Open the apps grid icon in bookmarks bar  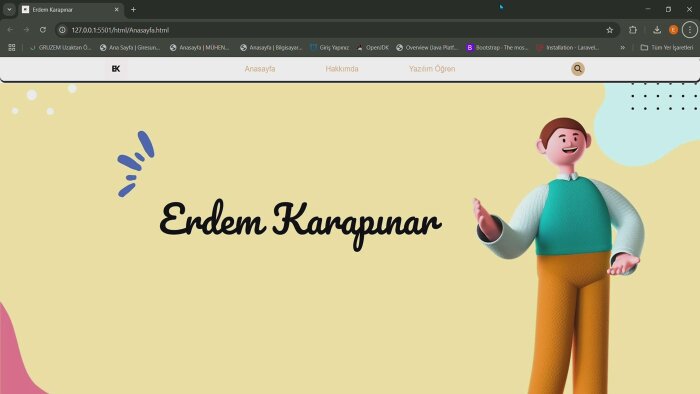pyautogui.click(x=12, y=47)
